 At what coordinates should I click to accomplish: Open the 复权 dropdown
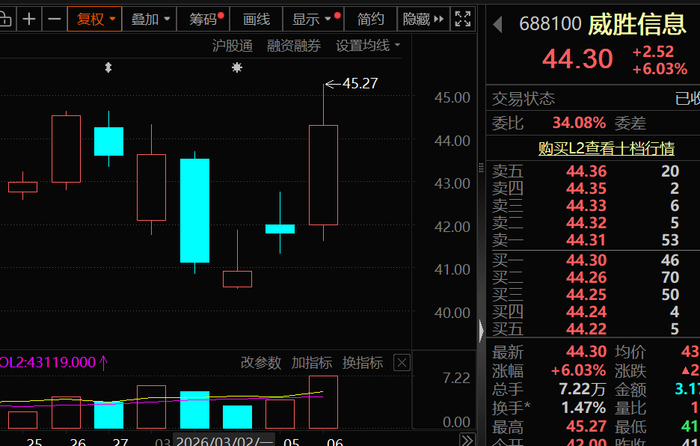(x=95, y=19)
